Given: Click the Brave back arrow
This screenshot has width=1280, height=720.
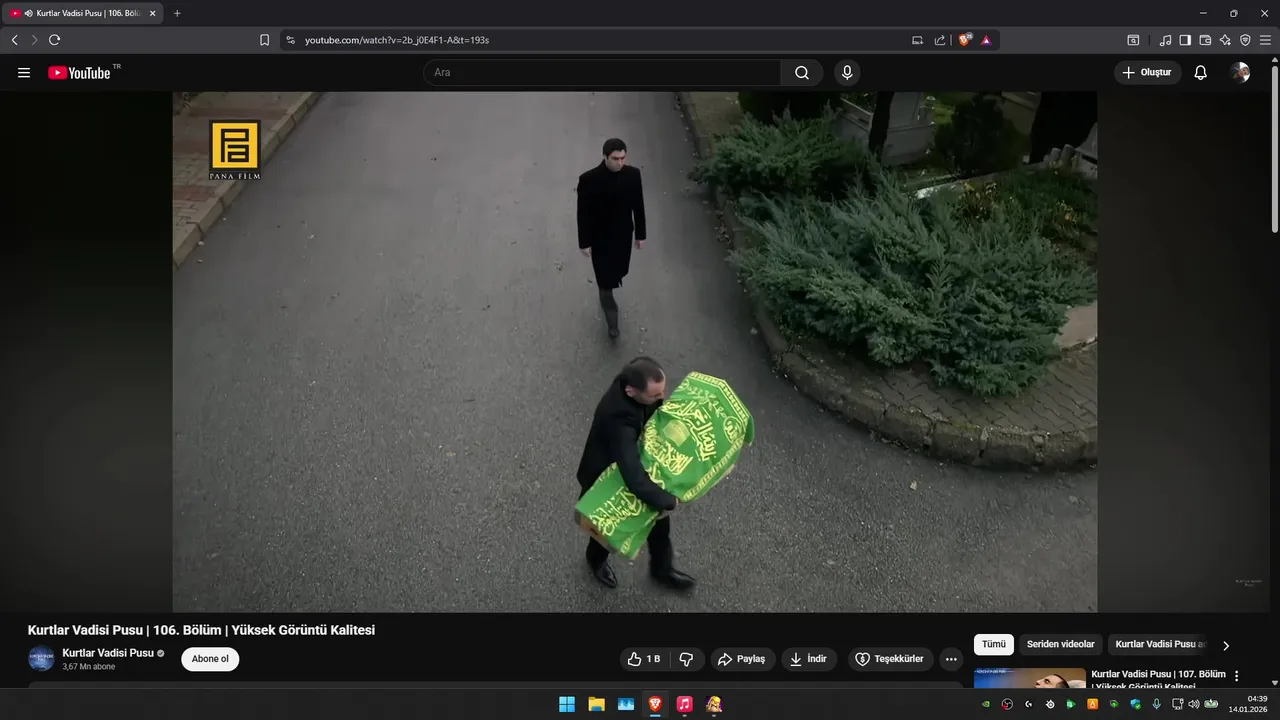Looking at the screenshot, I should pyautogui.click(x=14, y=40).
